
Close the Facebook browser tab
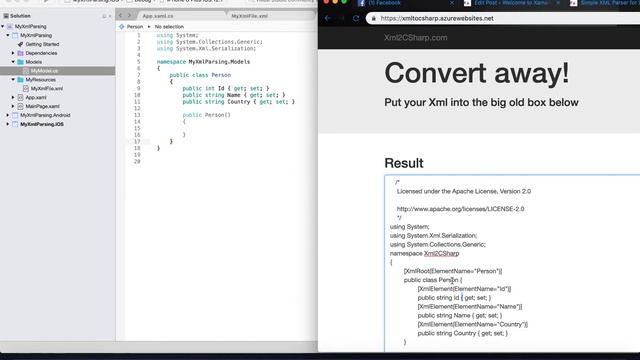[452, 3]
